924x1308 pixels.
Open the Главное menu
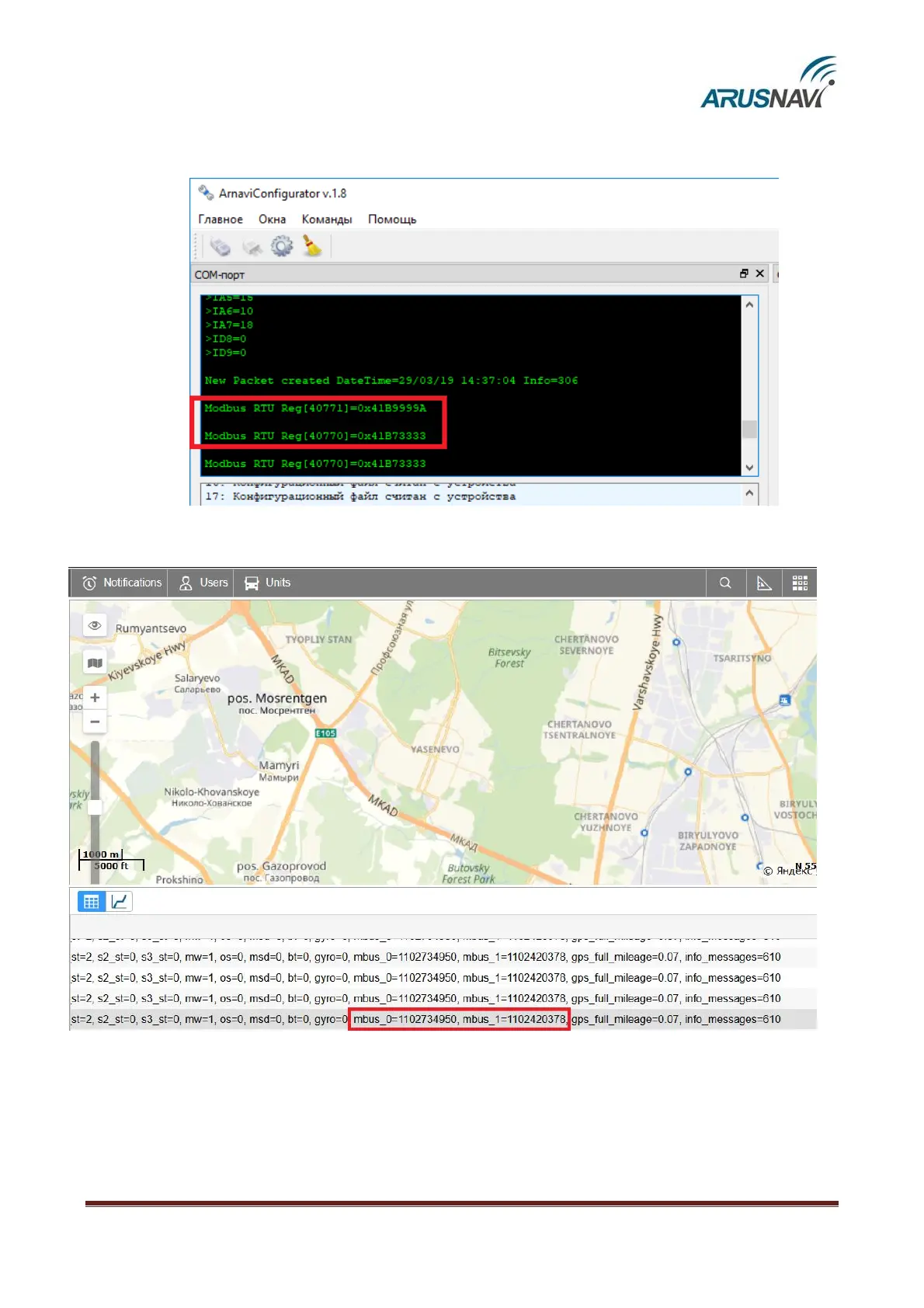click(221, 219)
